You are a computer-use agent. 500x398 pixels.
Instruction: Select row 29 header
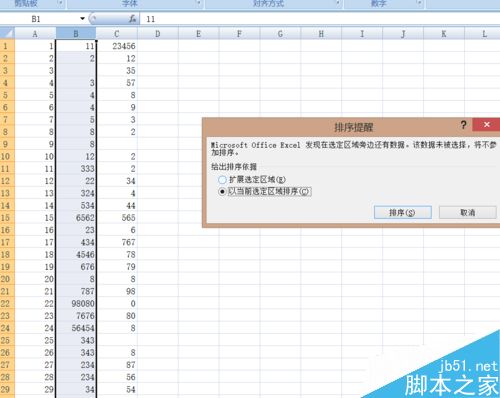coord(7,389)
